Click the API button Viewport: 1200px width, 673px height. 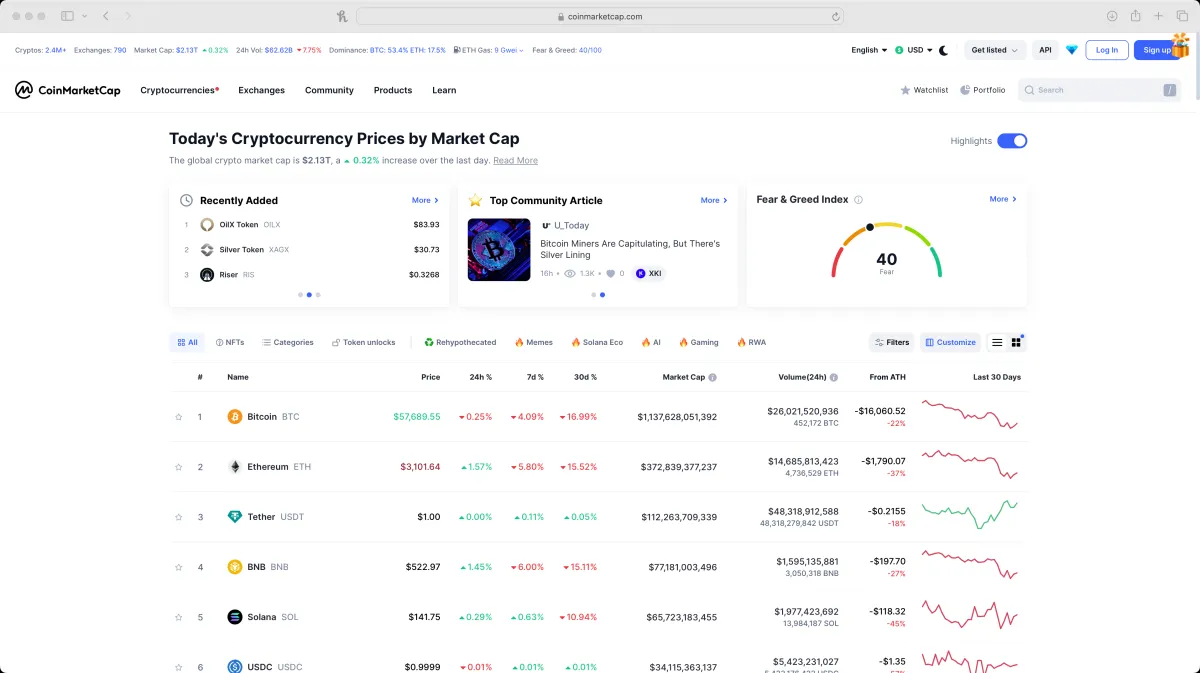1045,50
